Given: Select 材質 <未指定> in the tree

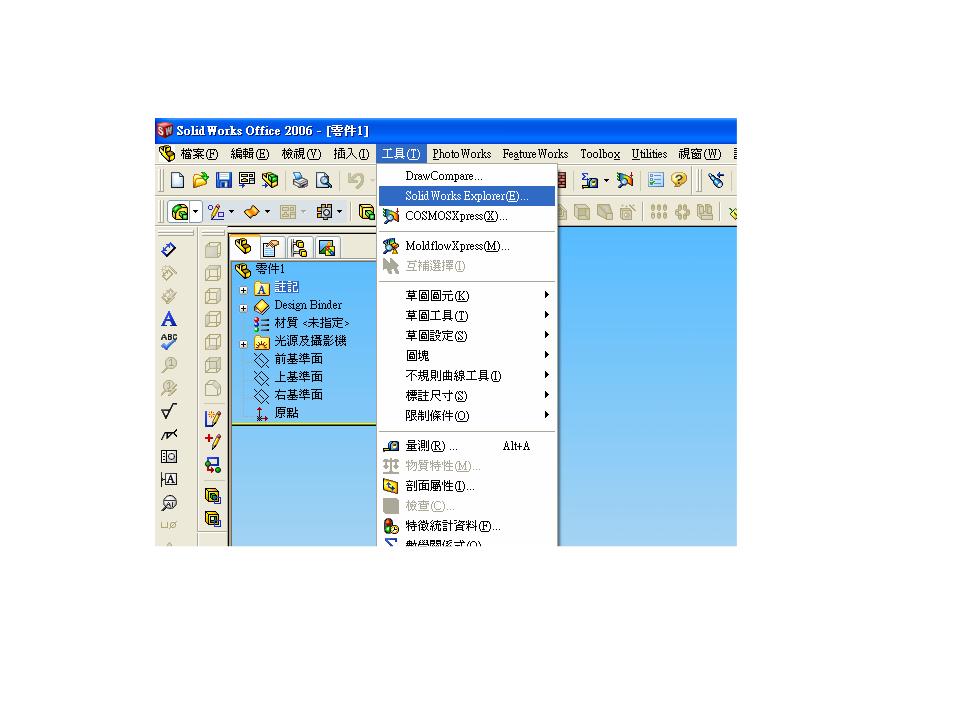Looking at the screenshot, I should point(312,323).
